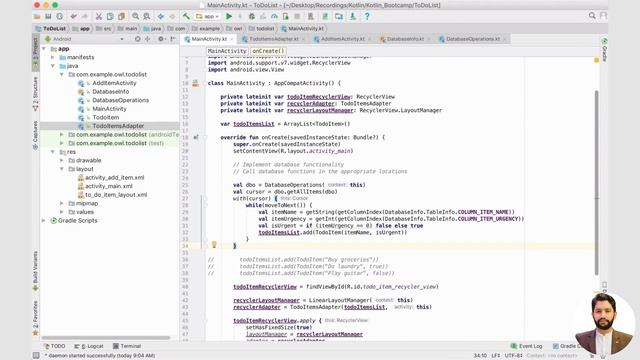Switch to the DatabaseOperations.kt editor tab
640x360 pixels.
coord(472,39)
